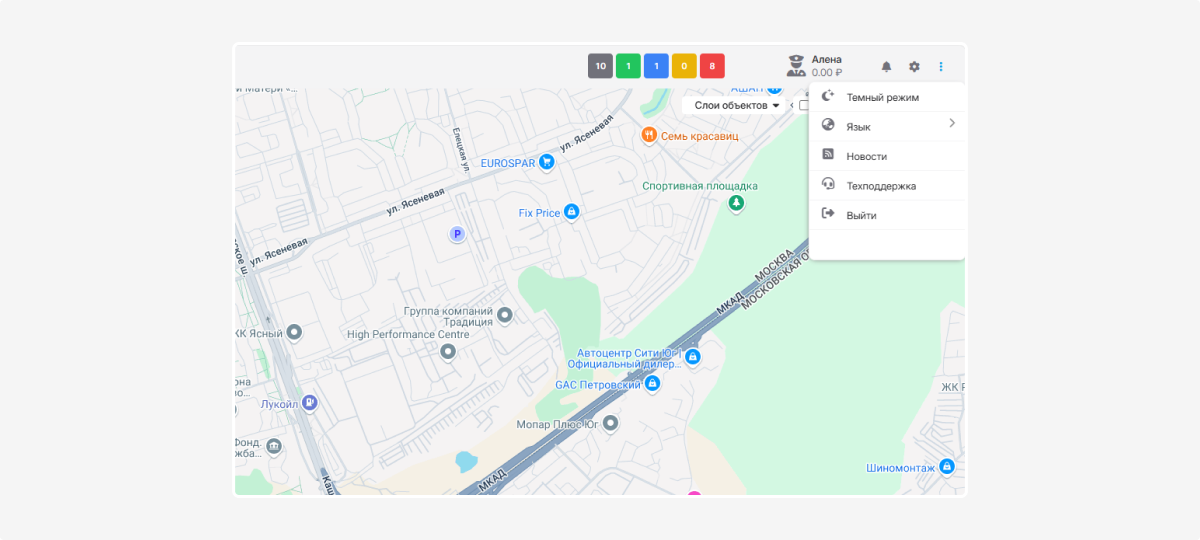Select Техподдержка from the menu

click(880, 186)
